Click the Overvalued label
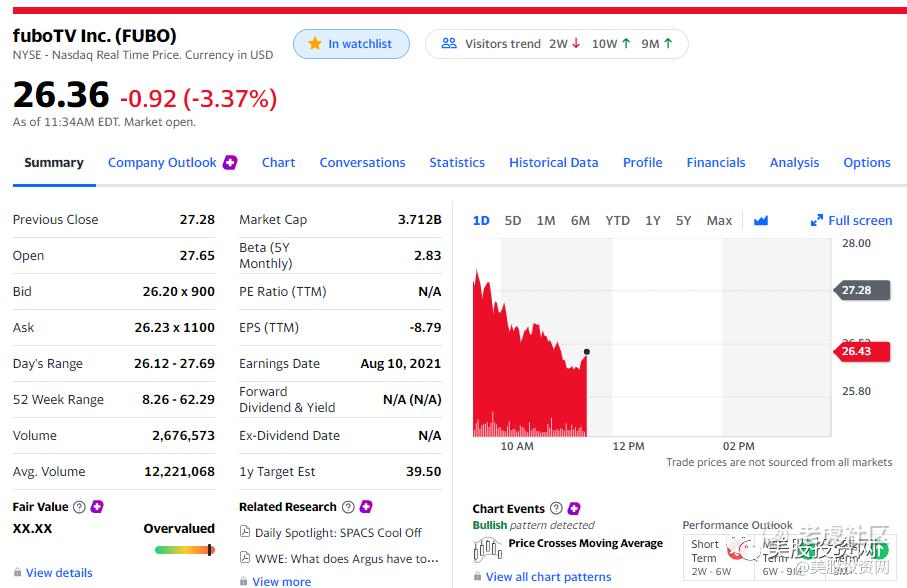Screen dimensions: 907x588 pos(179,528)
